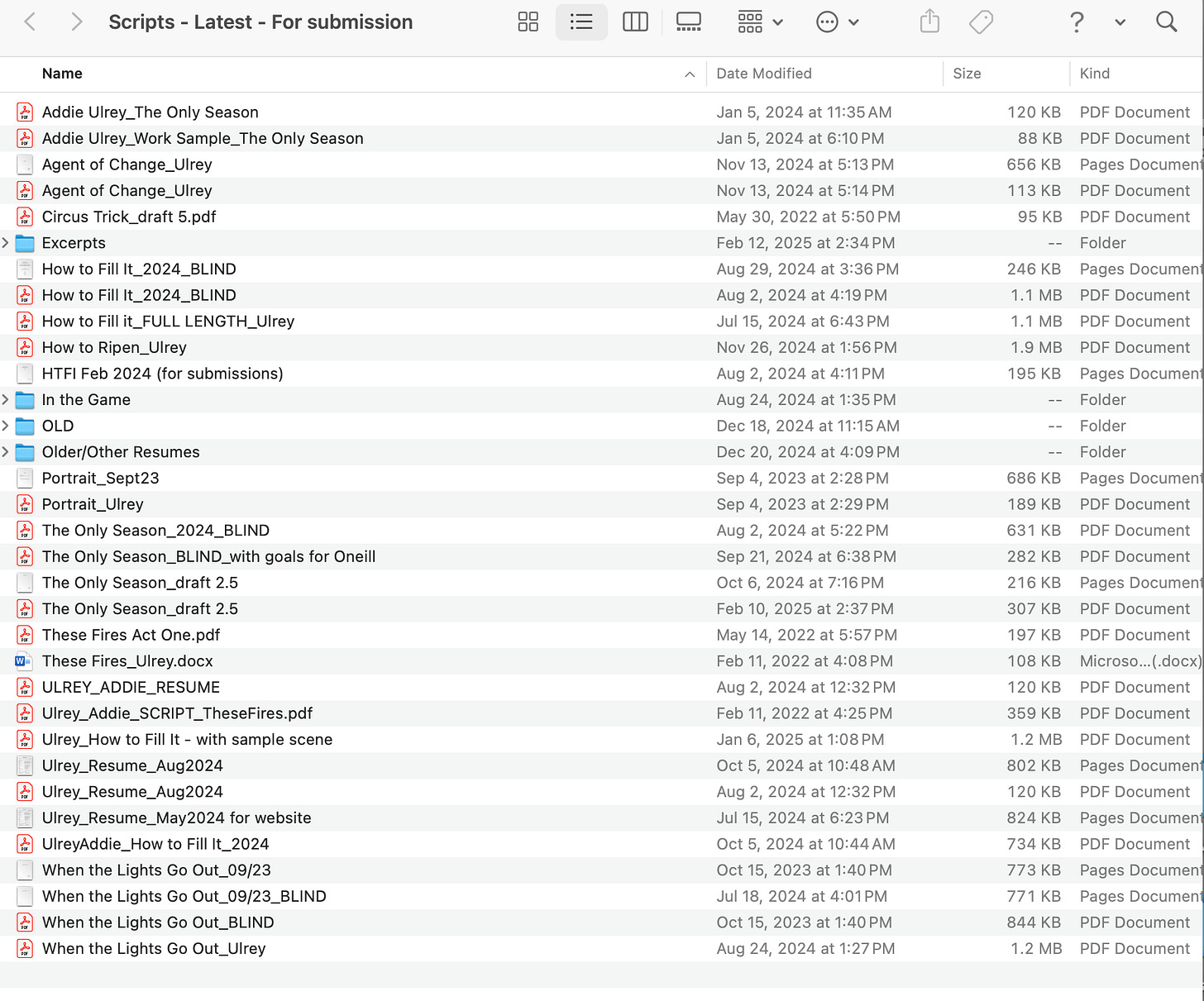This screenshot has width=1204, height=1001.
Task: Click PDF icon for These Fires Act One.pdf
Action: [25, 635]
